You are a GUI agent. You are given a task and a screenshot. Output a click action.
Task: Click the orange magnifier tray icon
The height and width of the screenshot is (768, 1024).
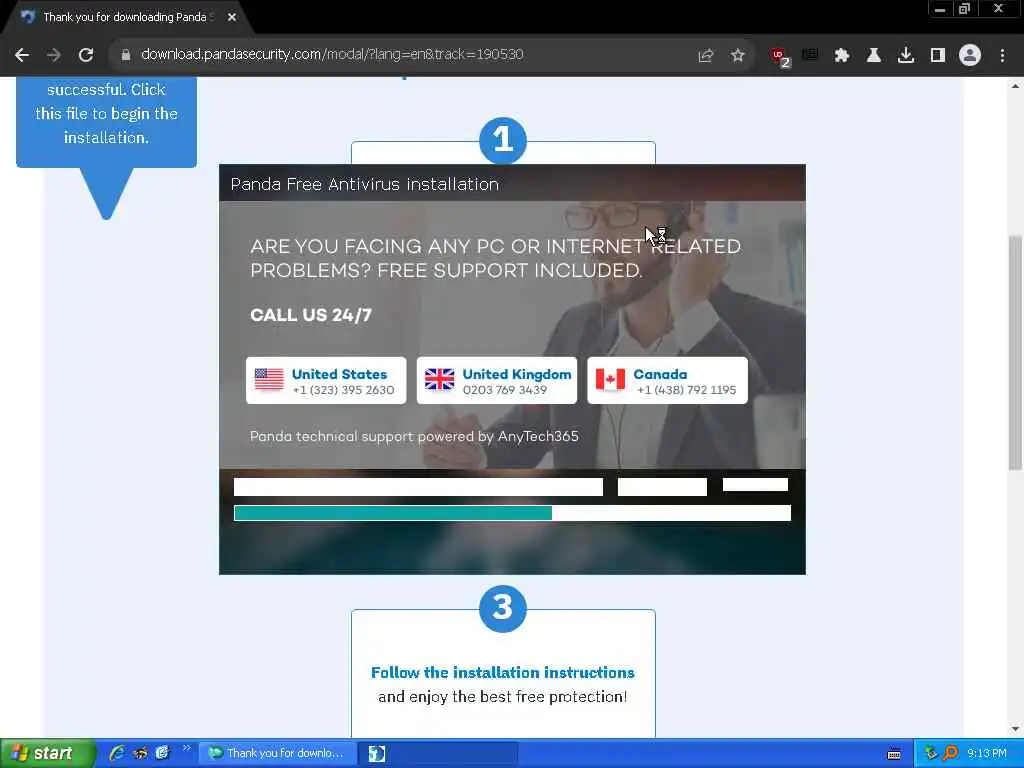click(950, 753)
